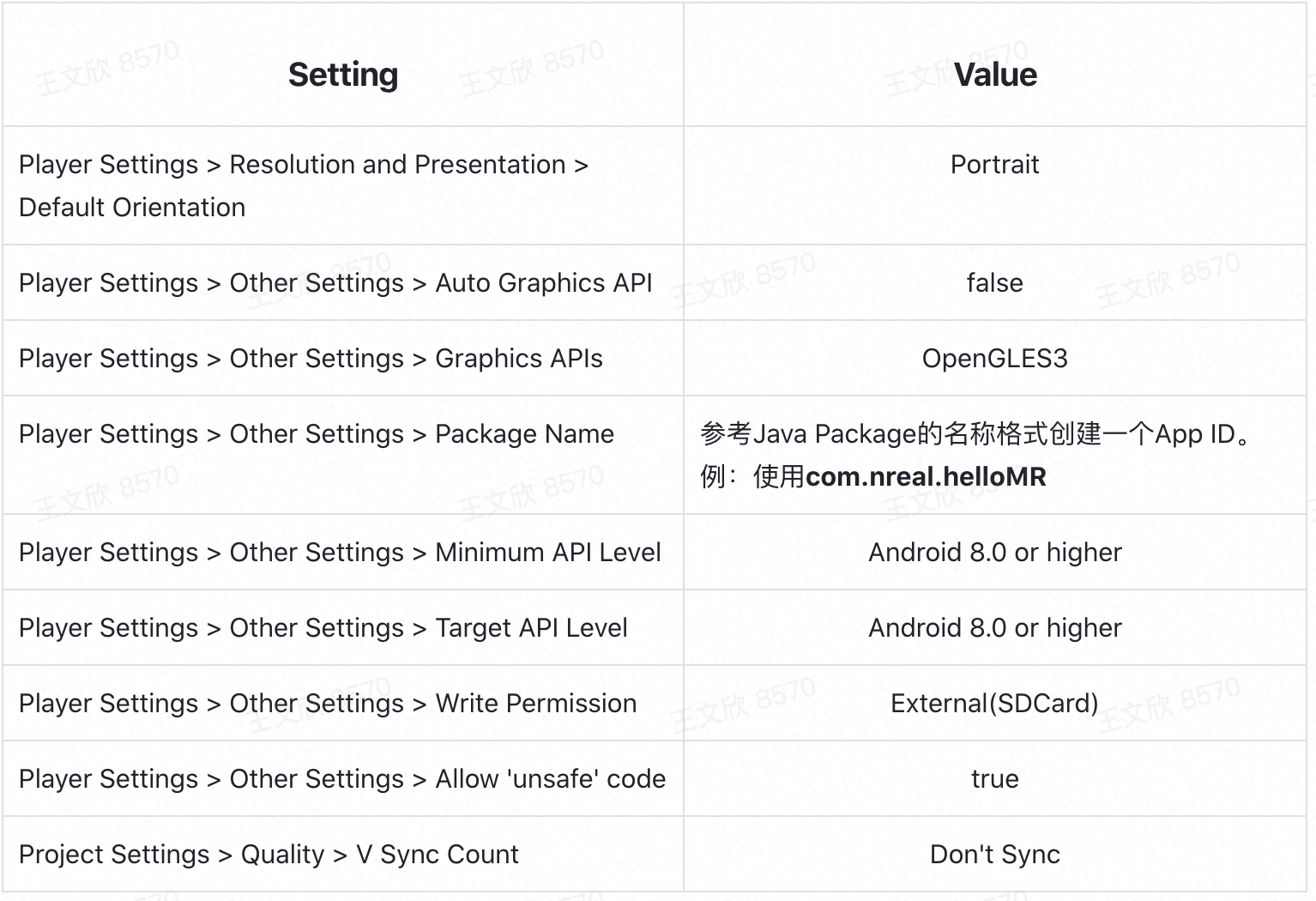Click the Setting column header
Screen dimensions: 1316x901
(343, 75)
